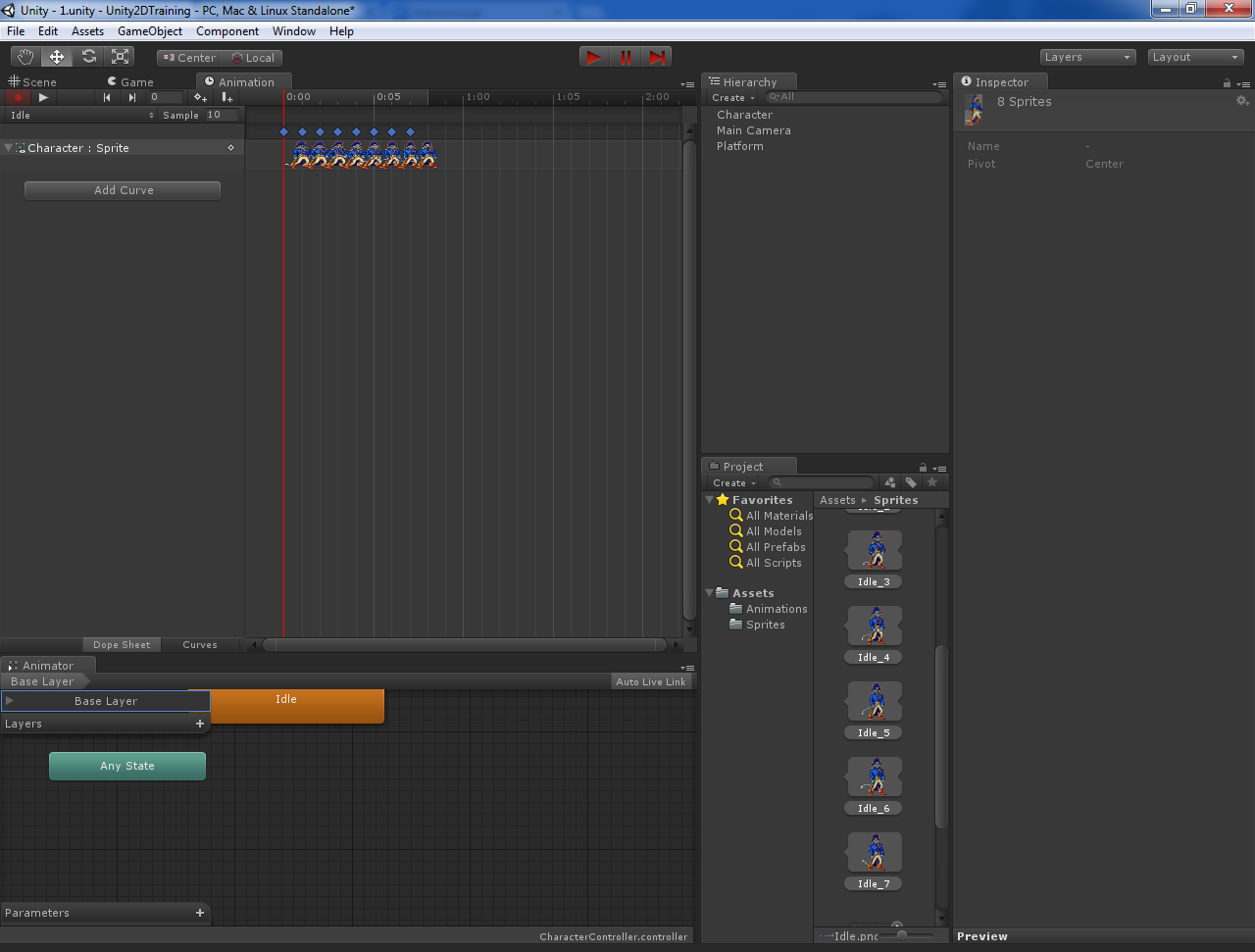Click the plus icon to add a layer
1255x952 pixels.
[x=200, y=724]
